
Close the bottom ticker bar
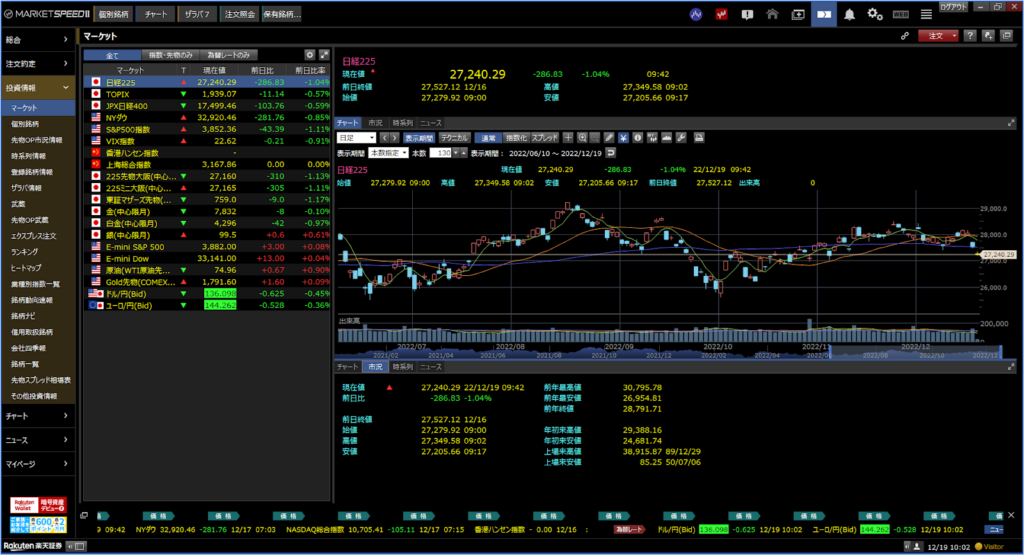click(1011, 515)
